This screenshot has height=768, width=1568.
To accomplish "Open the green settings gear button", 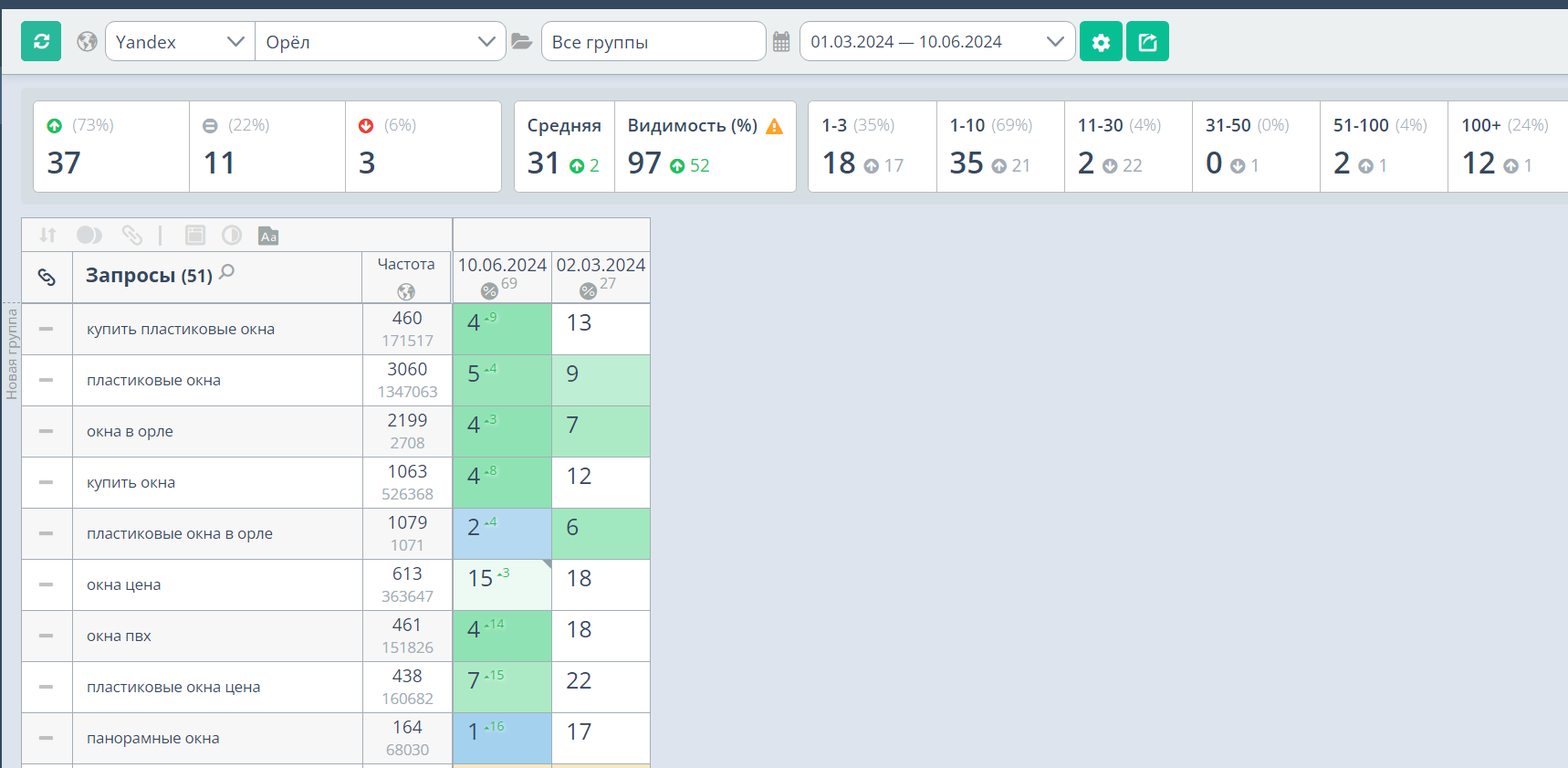I will tap(1101, 41).
